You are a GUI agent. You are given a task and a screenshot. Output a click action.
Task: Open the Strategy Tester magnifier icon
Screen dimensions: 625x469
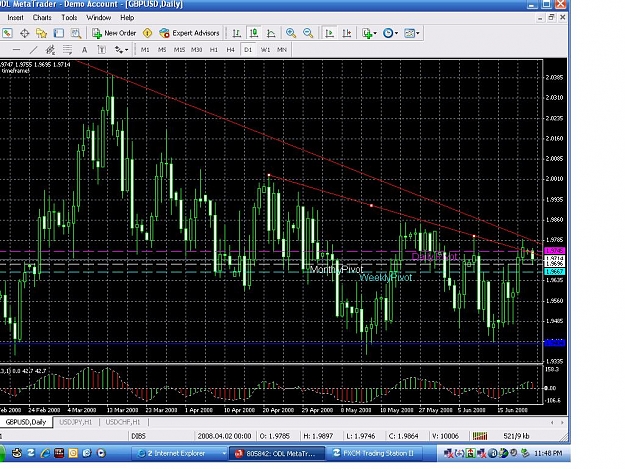(76, 33)
